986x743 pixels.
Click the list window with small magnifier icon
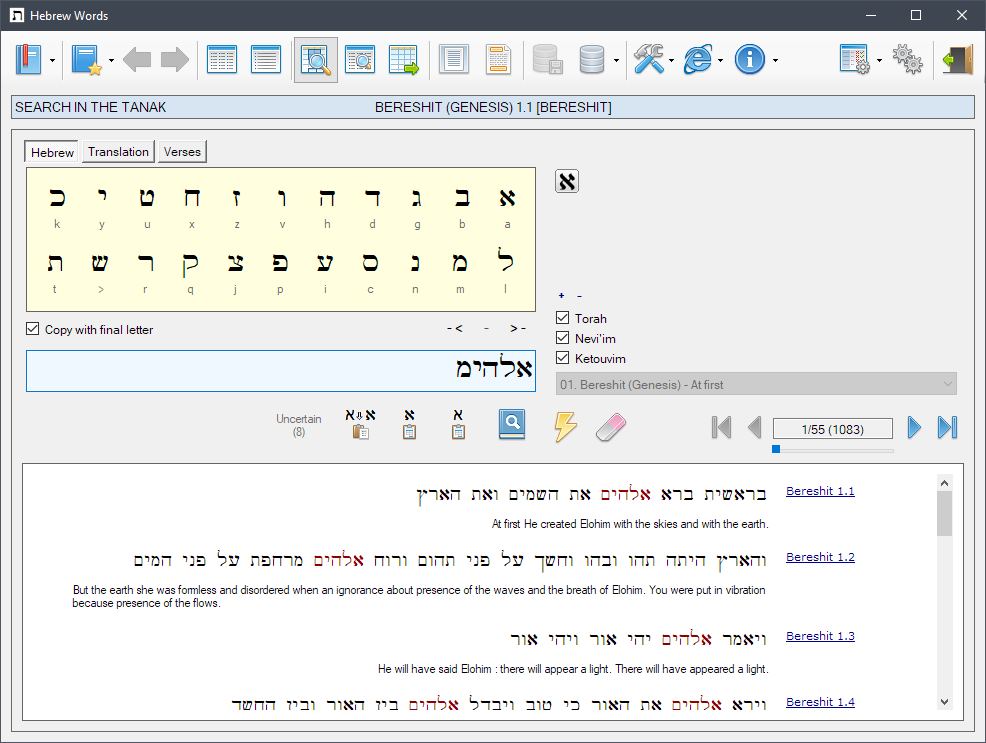360,60
